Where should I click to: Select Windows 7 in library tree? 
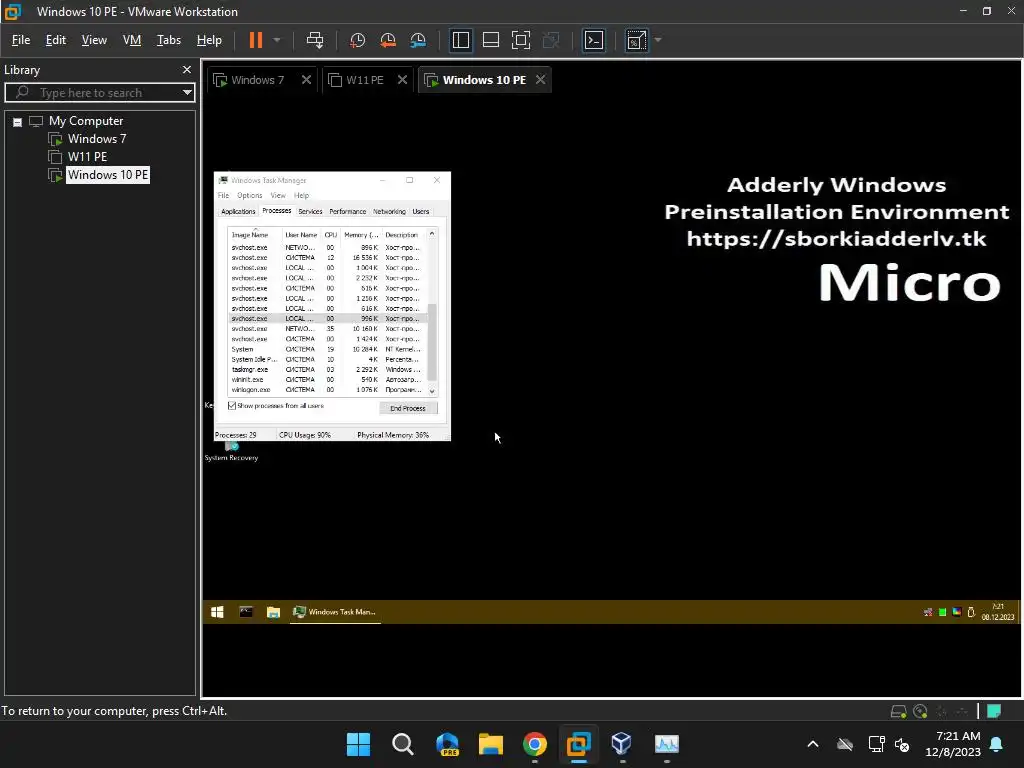pyautogui.click(x=97, y=138)
